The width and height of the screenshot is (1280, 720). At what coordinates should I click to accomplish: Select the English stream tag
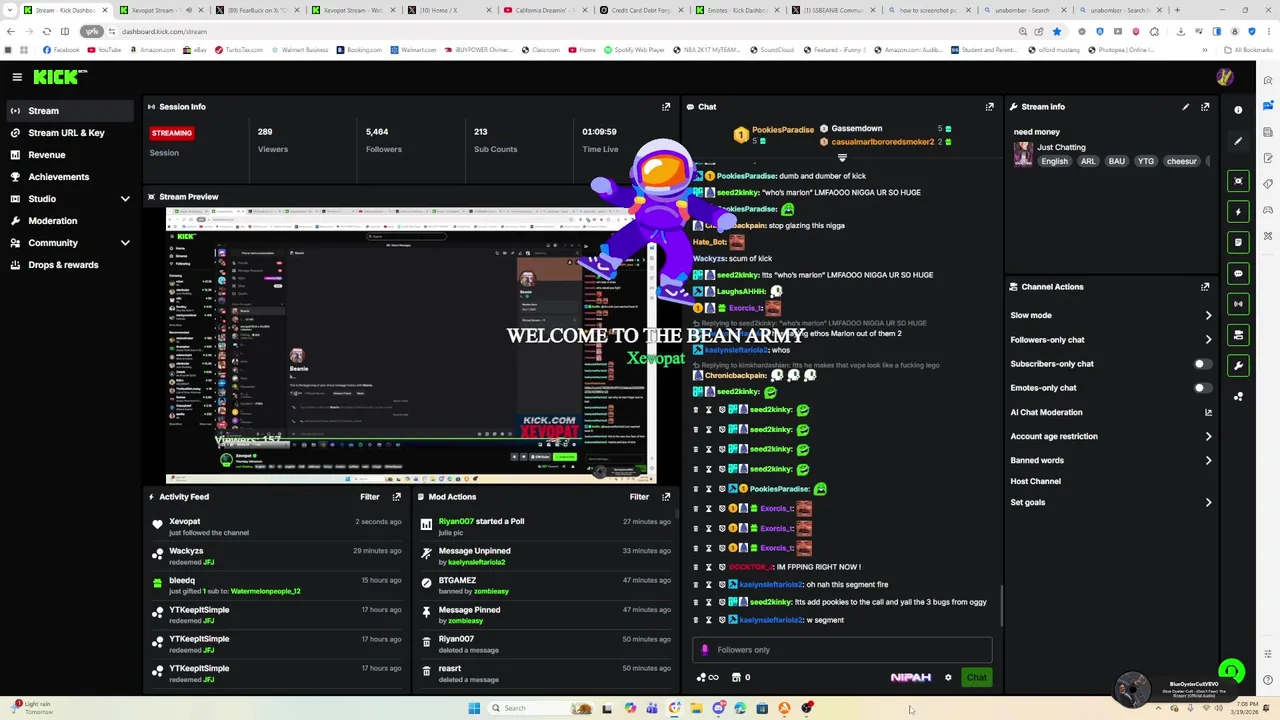click(x=1054, y=161)
